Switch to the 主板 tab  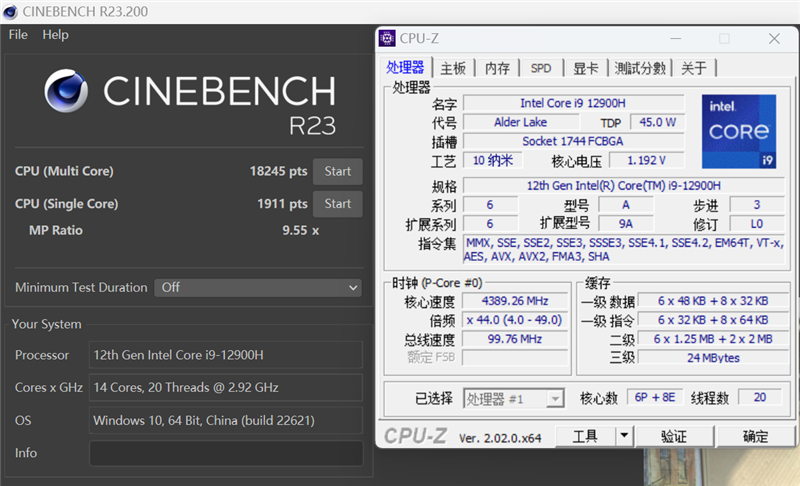pos(453,68)
